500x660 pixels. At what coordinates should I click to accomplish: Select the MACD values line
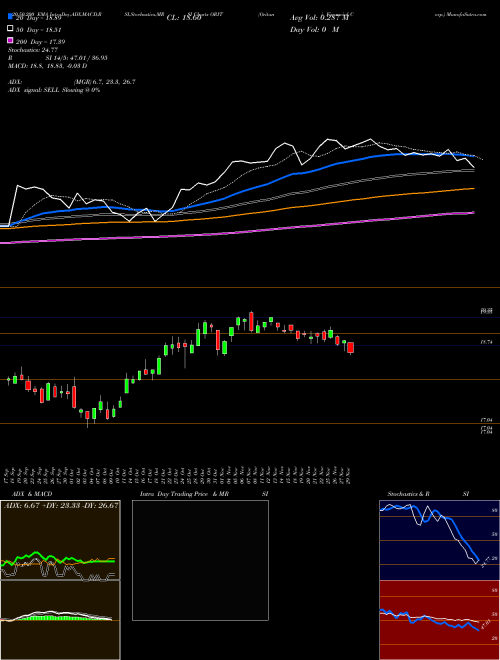[48, 66]
